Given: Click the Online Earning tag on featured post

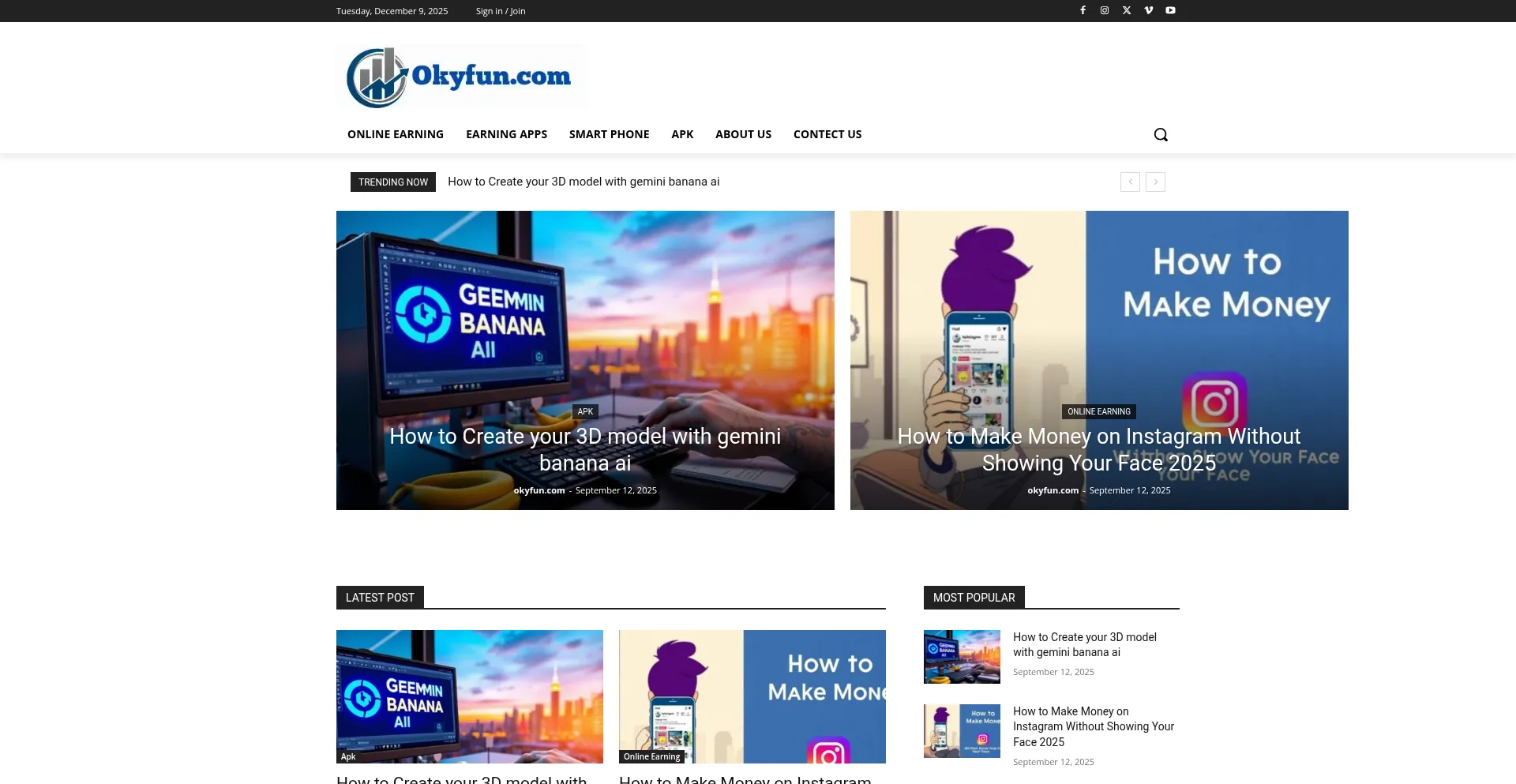Looking at the screenshot, I should [1098, 411].
